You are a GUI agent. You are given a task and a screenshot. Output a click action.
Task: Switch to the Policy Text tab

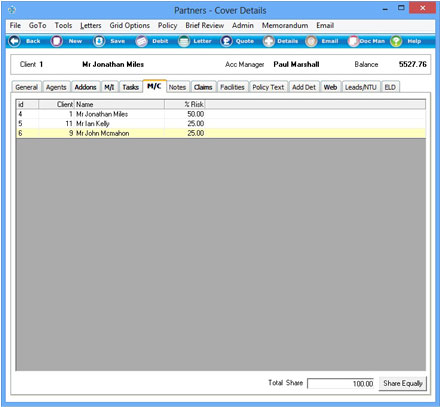click(x=268, y=87)
